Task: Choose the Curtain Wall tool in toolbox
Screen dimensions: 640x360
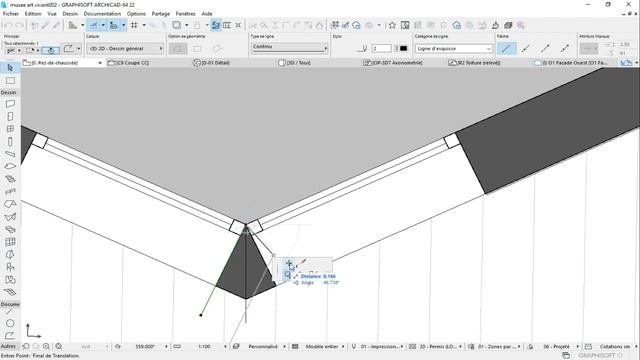Action: (x=10, y=242)
